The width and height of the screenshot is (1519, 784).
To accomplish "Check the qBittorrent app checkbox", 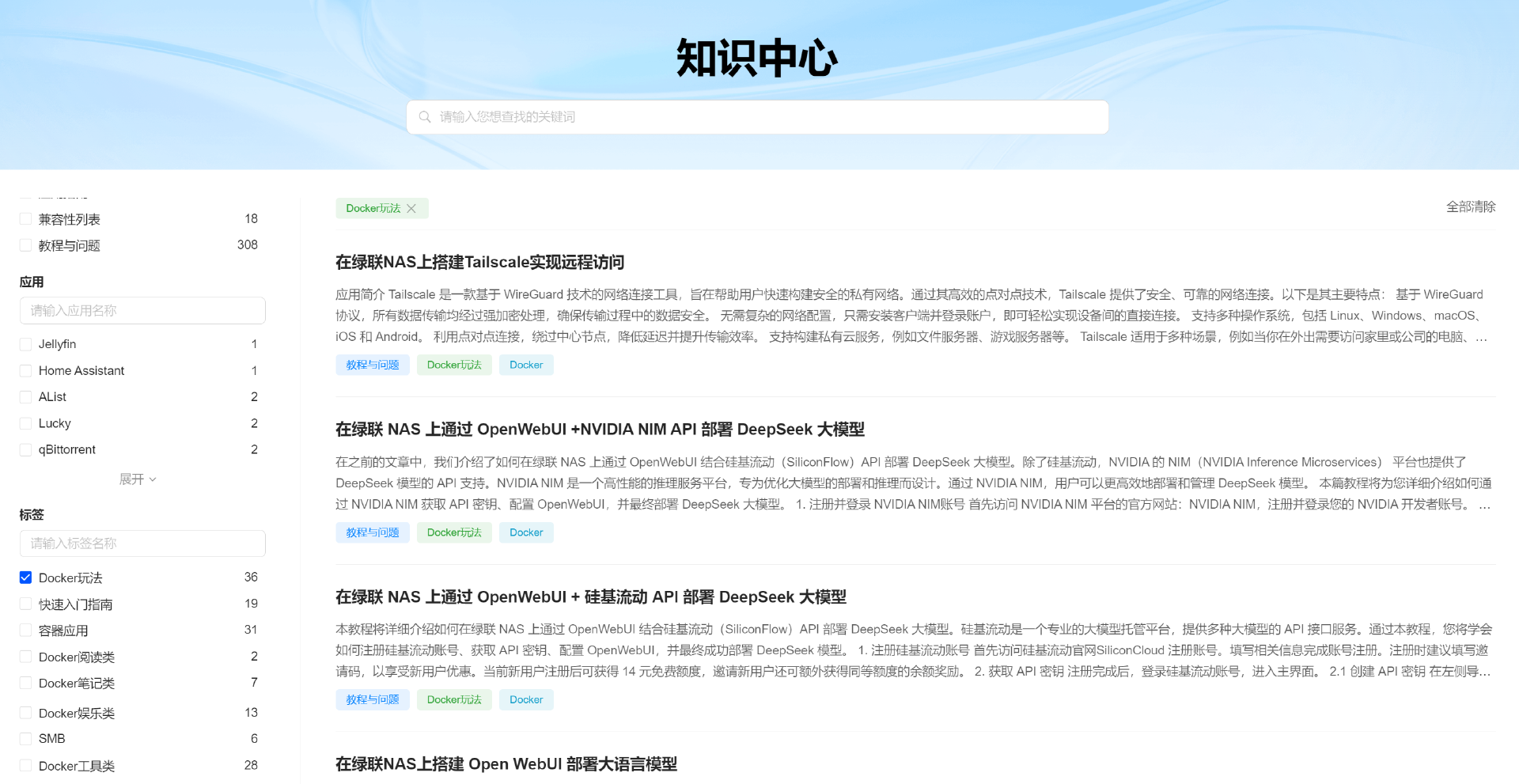I will 25,449.
